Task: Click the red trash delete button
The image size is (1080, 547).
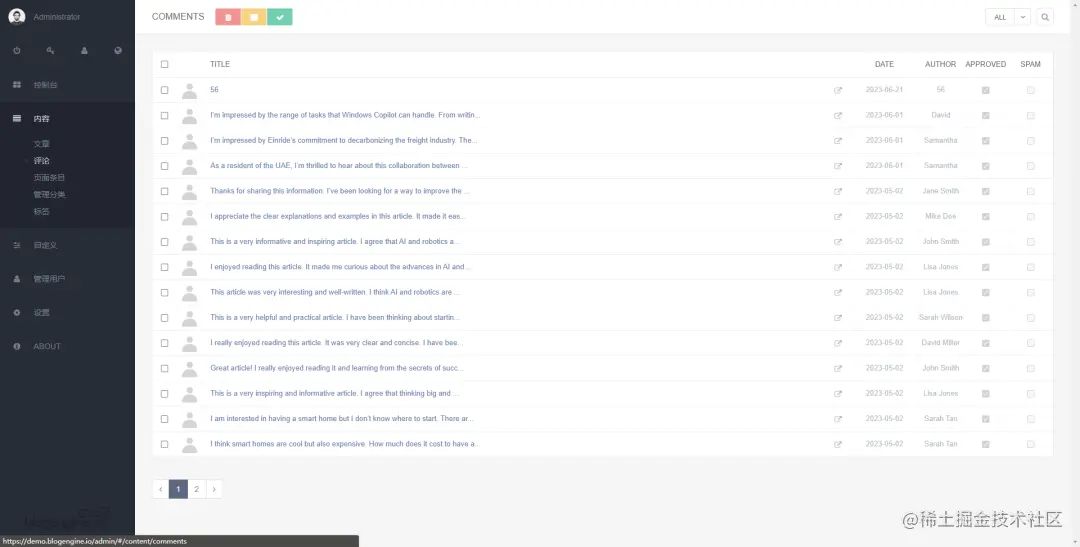Action: click(x=228, y=17)
